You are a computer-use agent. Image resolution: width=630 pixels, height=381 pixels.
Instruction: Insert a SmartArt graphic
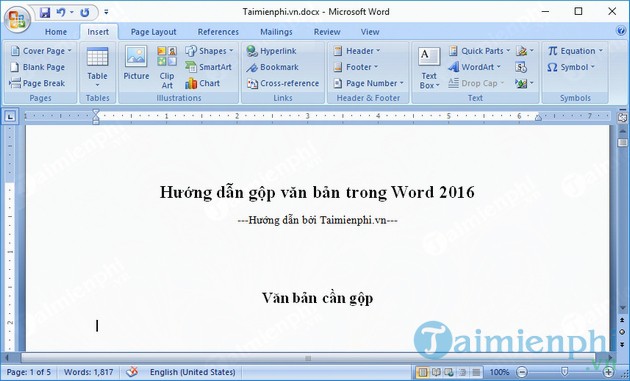tap(209, 67)
